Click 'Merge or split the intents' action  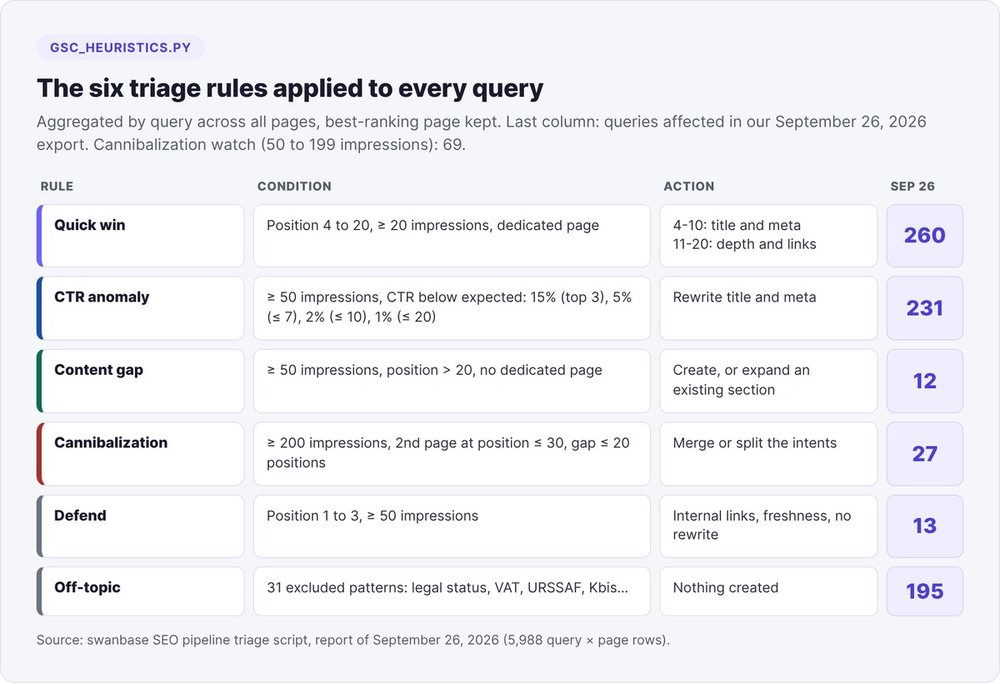[x=768, y=453]
